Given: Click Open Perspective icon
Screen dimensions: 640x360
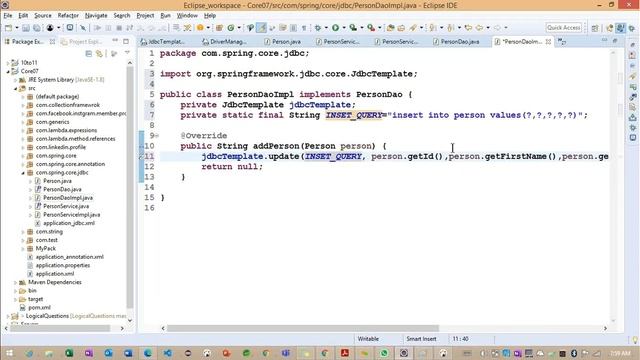Looking at the screenshot, I should click(x=595, y=28).
